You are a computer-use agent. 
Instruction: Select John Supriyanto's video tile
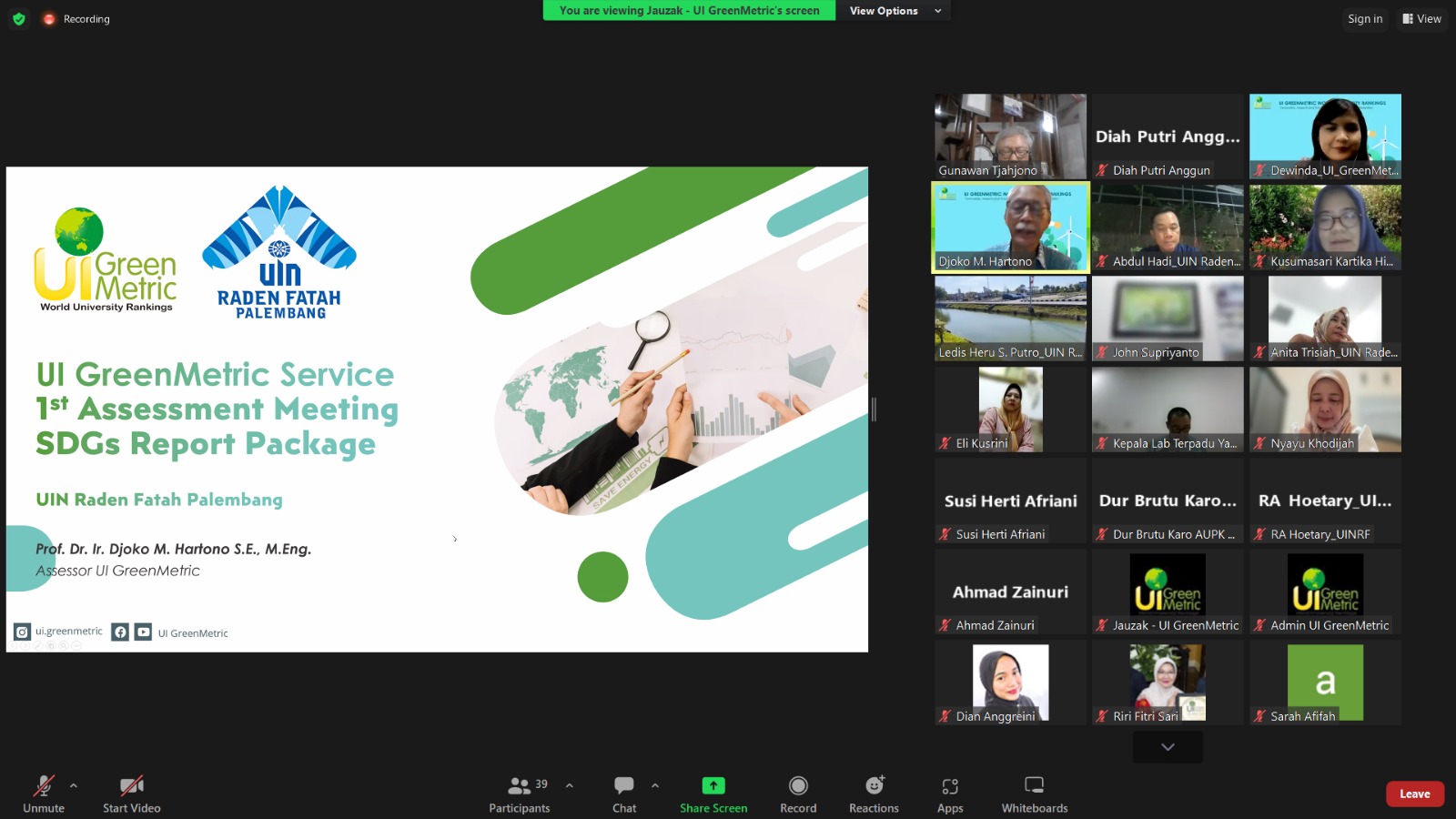(x=1168, y=318)
